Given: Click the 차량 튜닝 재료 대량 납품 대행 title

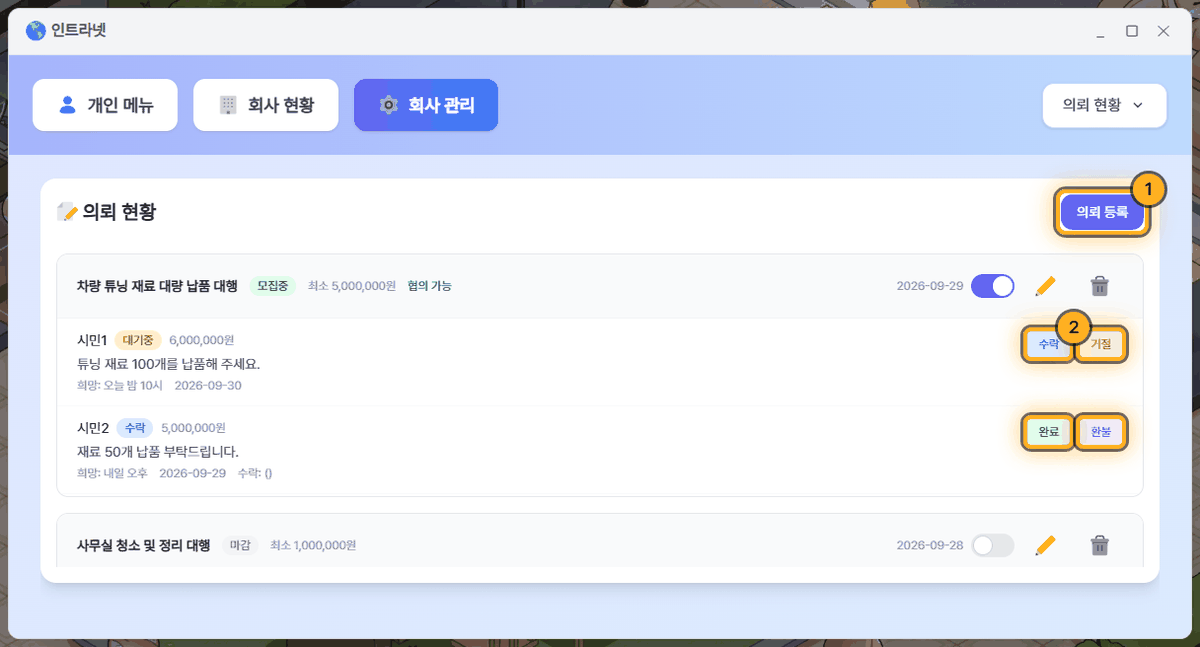Looking at the screenshot, I should (157, 286).
